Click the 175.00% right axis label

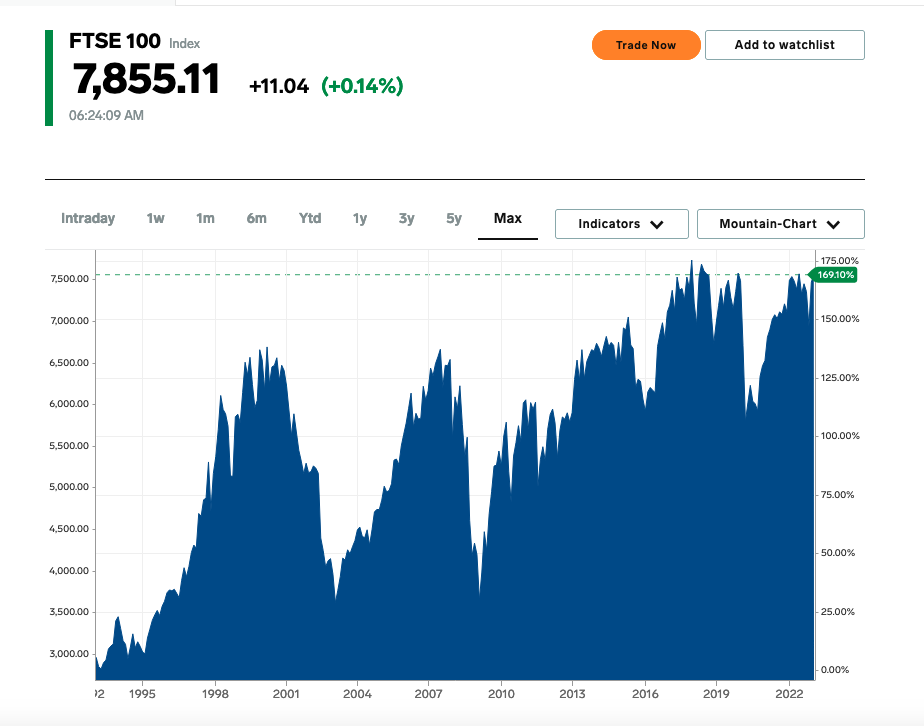click(840, 260)
